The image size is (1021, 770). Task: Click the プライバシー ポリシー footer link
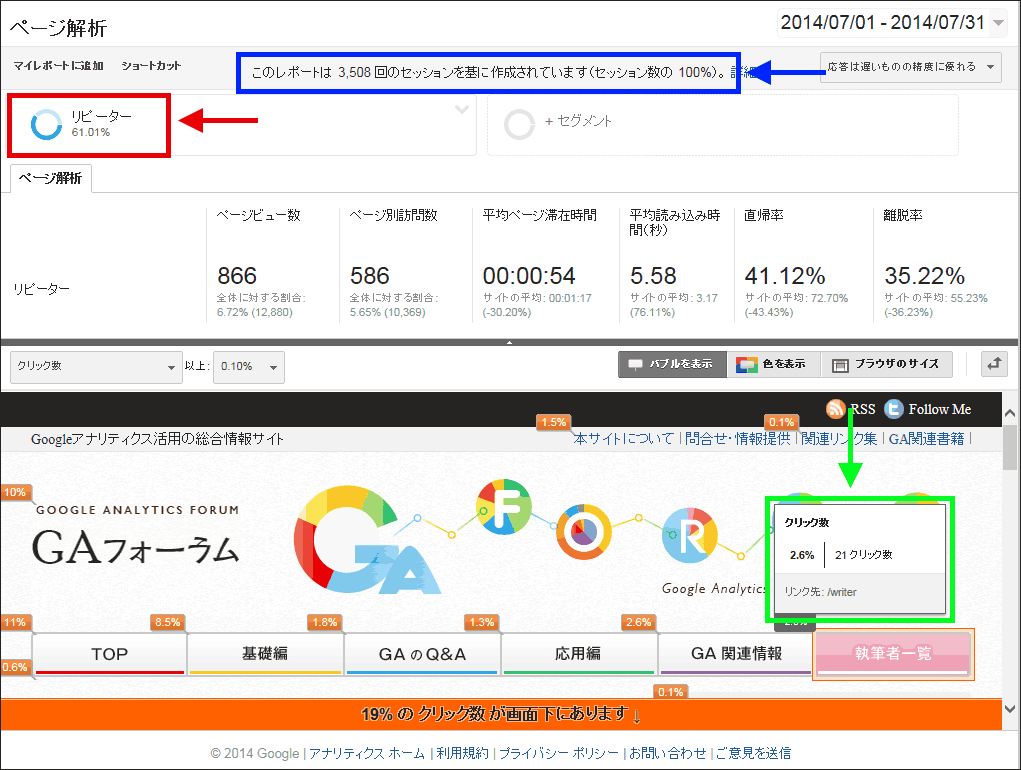pyautogui.click(x=559, y=753)
